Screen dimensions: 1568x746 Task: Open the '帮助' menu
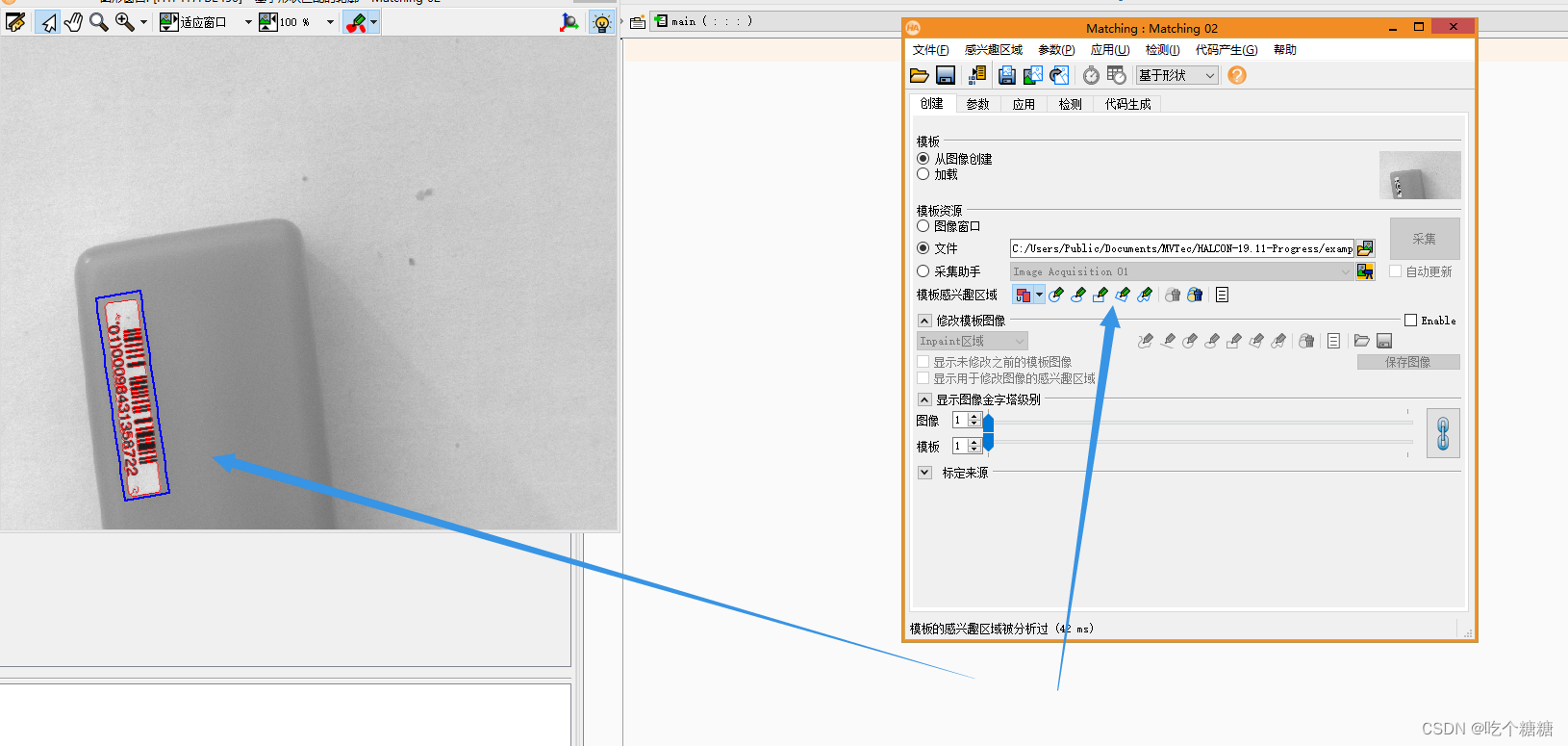[x=1285, y=50]
